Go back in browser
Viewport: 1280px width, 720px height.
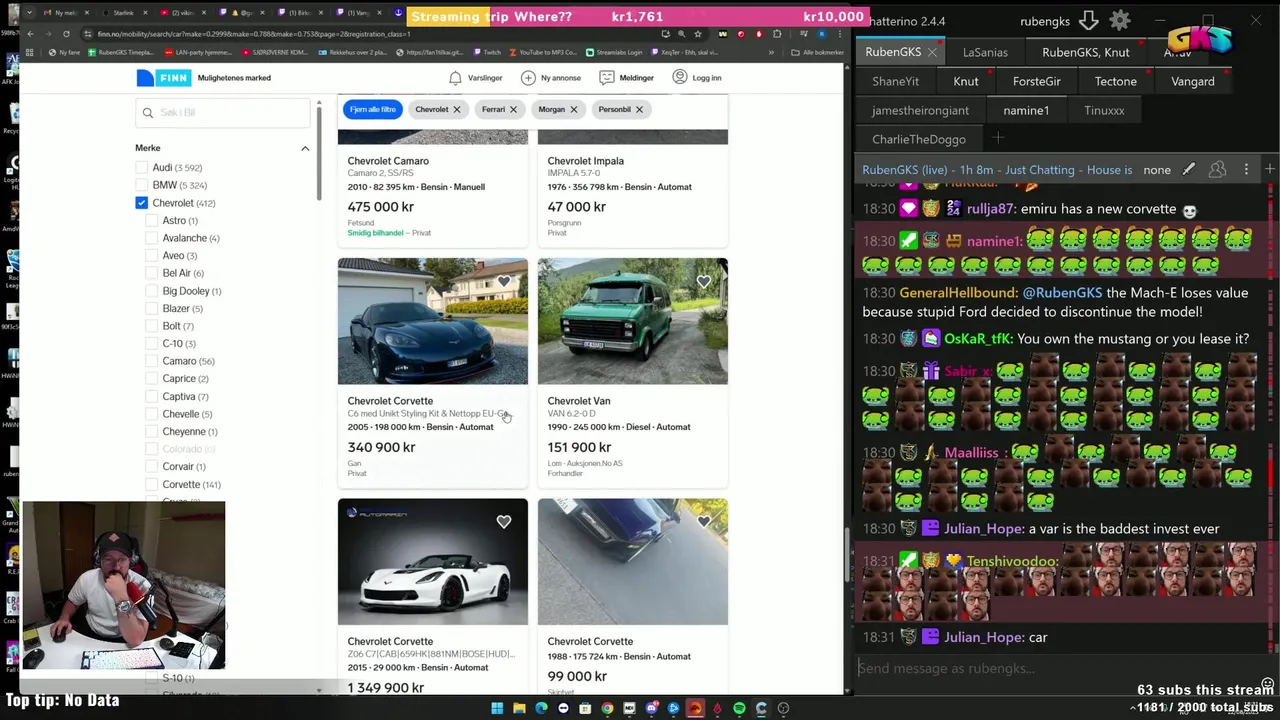30,34
